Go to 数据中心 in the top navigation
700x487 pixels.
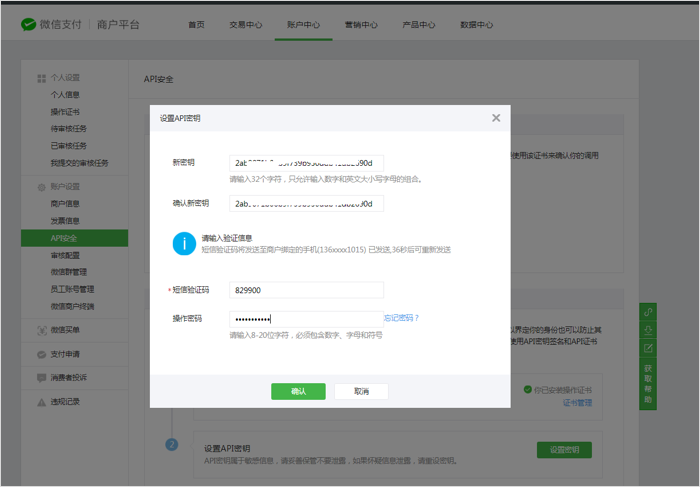pyautogui.click(x=477, y=24)
